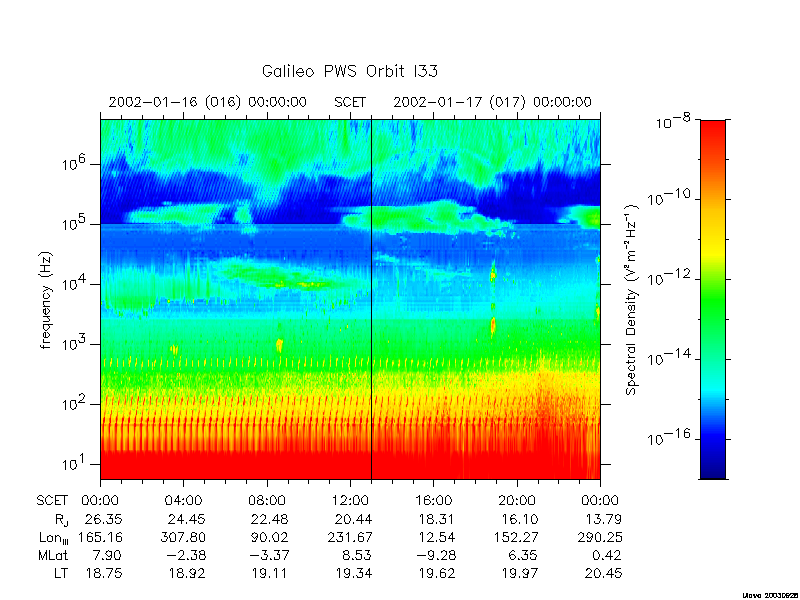Click the spectral density color bar

click(x=713, y=299)
